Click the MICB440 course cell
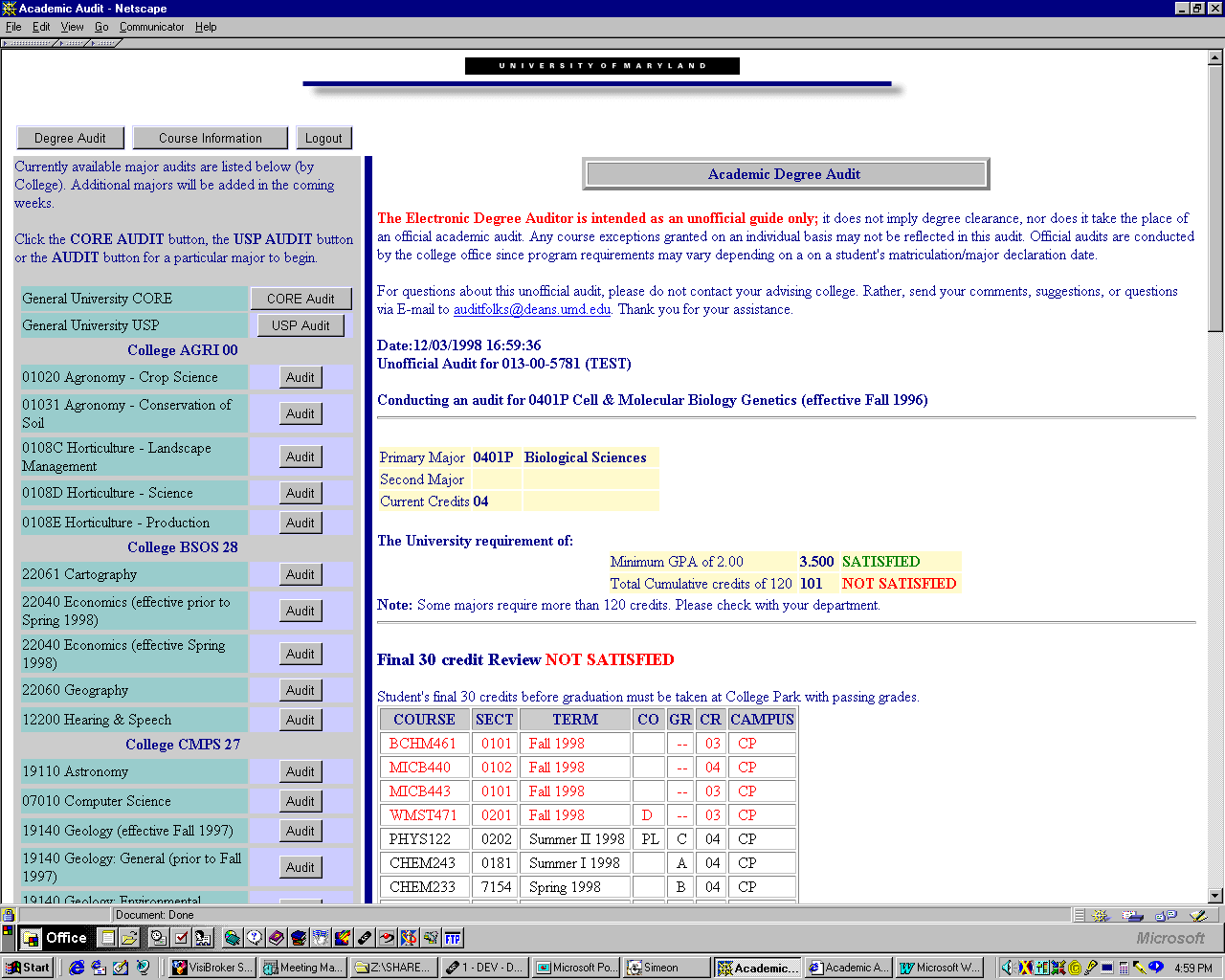This screenshot has height=980, width=1225. 424,768
